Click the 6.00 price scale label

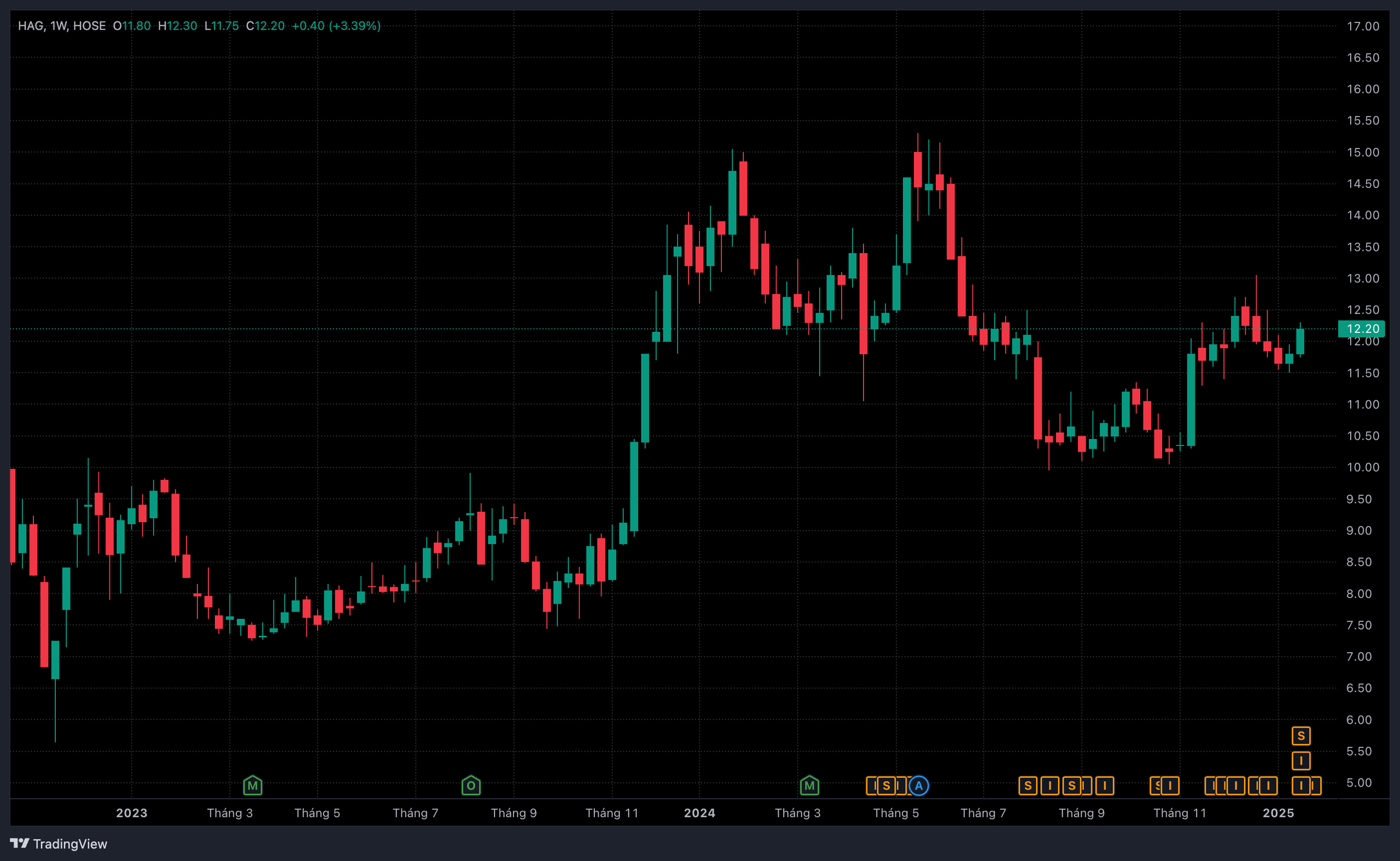[1358, 719]
